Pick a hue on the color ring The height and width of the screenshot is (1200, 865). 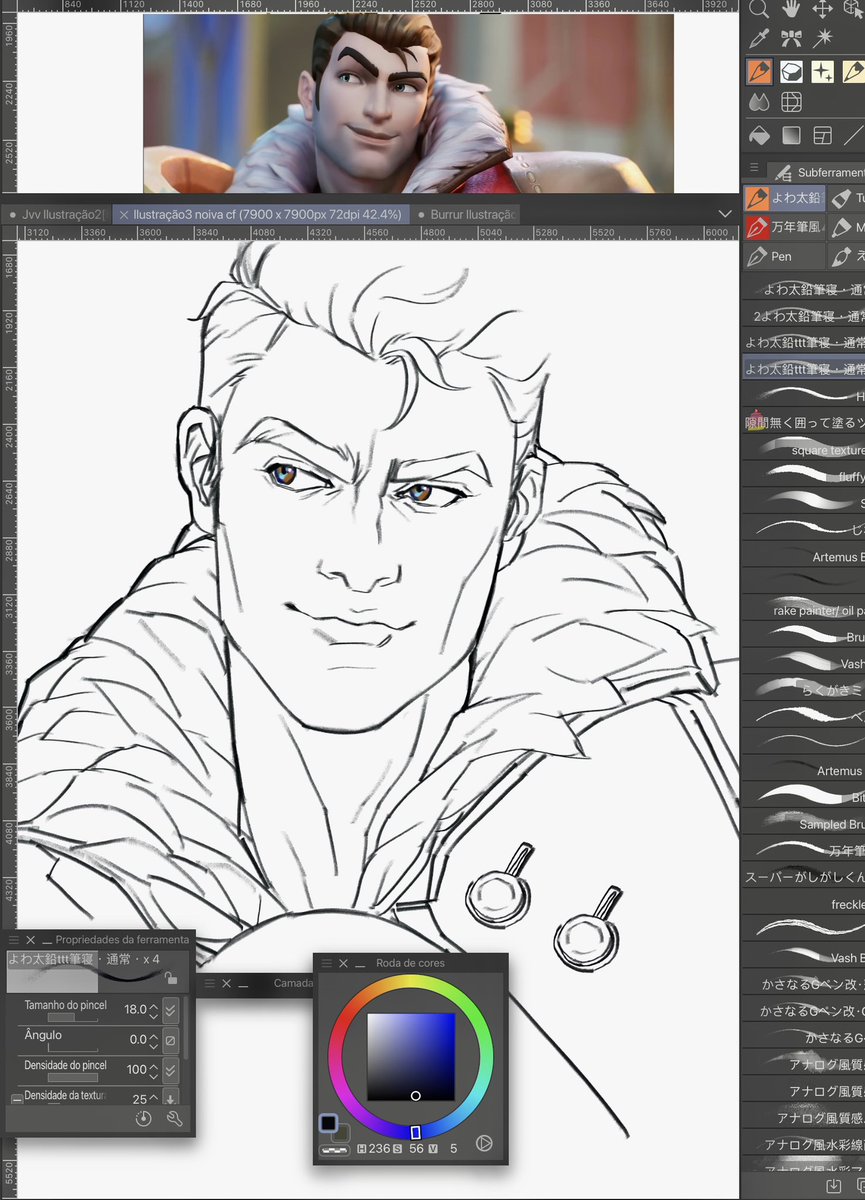coord(411,1056)
